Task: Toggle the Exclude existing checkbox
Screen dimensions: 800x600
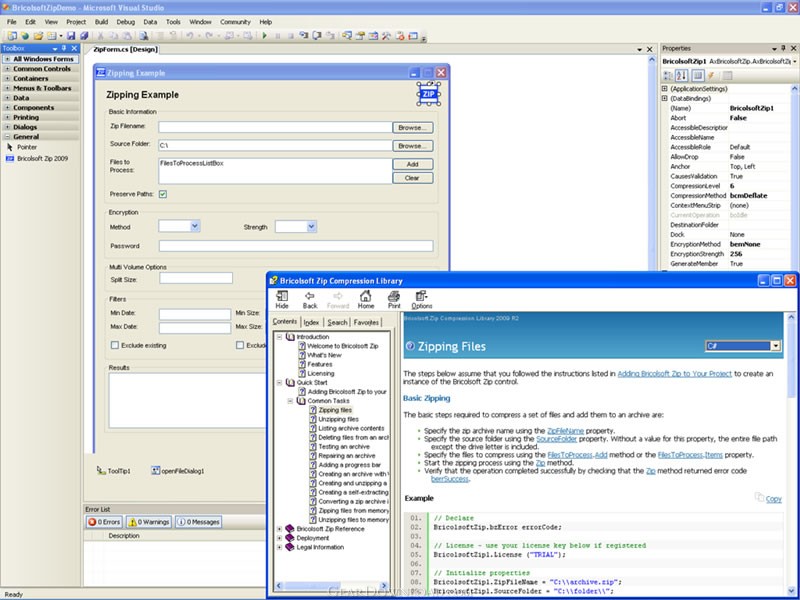Action: 115,345
